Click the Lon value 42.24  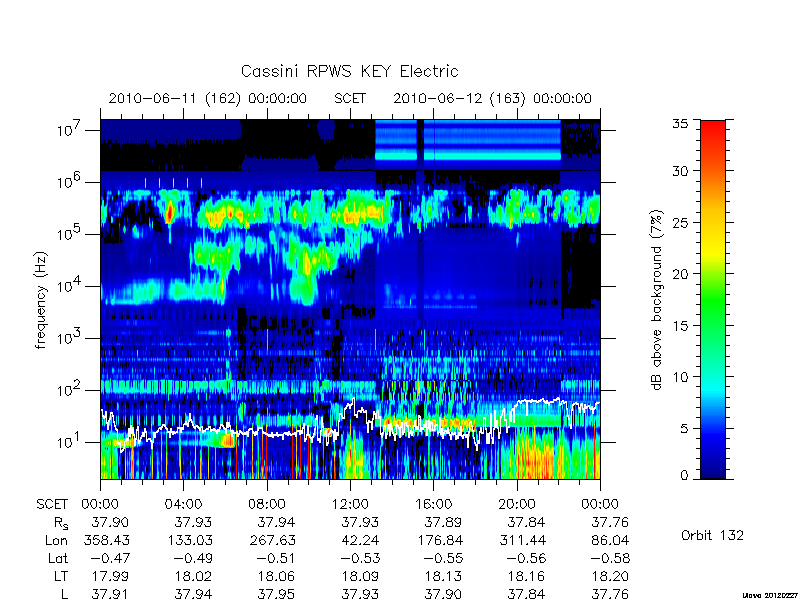click(x=360, y=540)
